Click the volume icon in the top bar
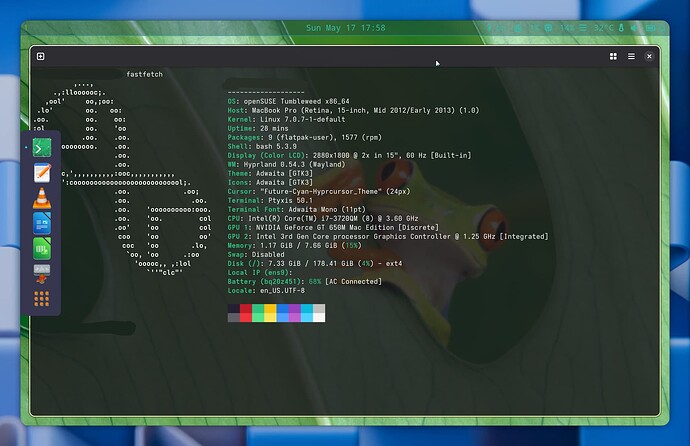Viewport: 690px width, 446px height. point(634,28)
